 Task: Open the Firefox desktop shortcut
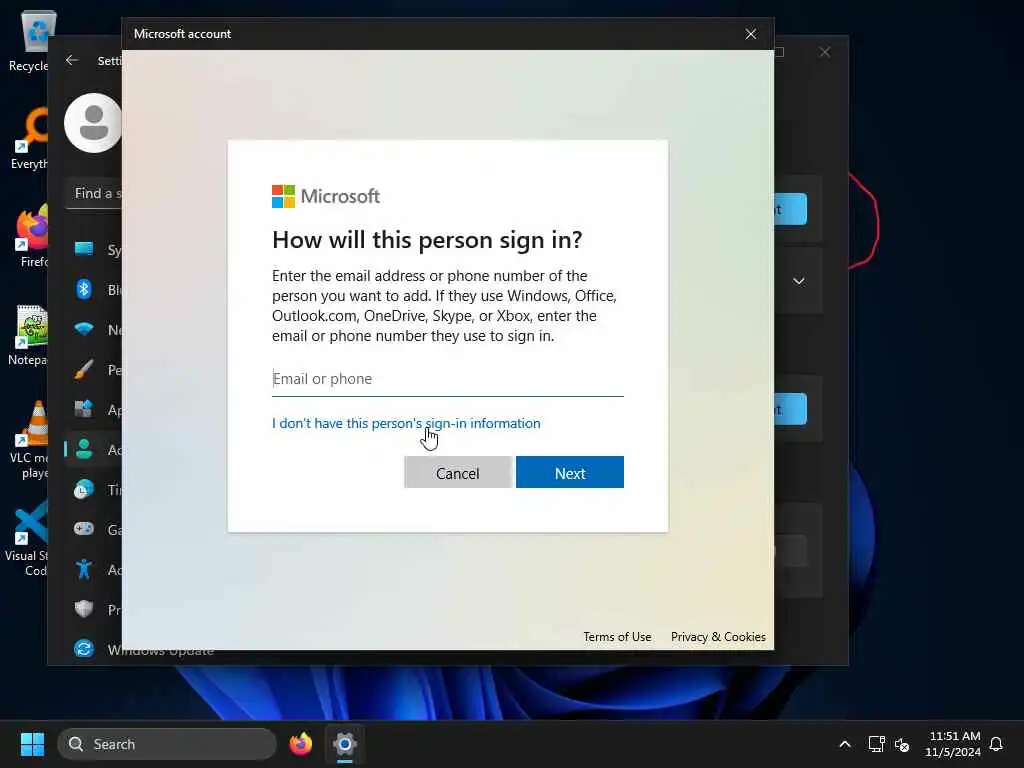point(30,236)
